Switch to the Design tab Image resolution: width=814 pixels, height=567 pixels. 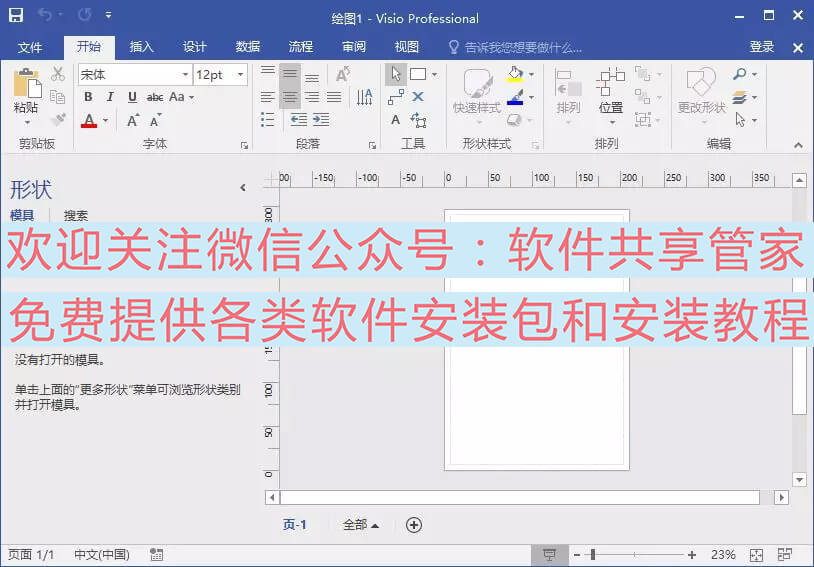pos(195,47)
